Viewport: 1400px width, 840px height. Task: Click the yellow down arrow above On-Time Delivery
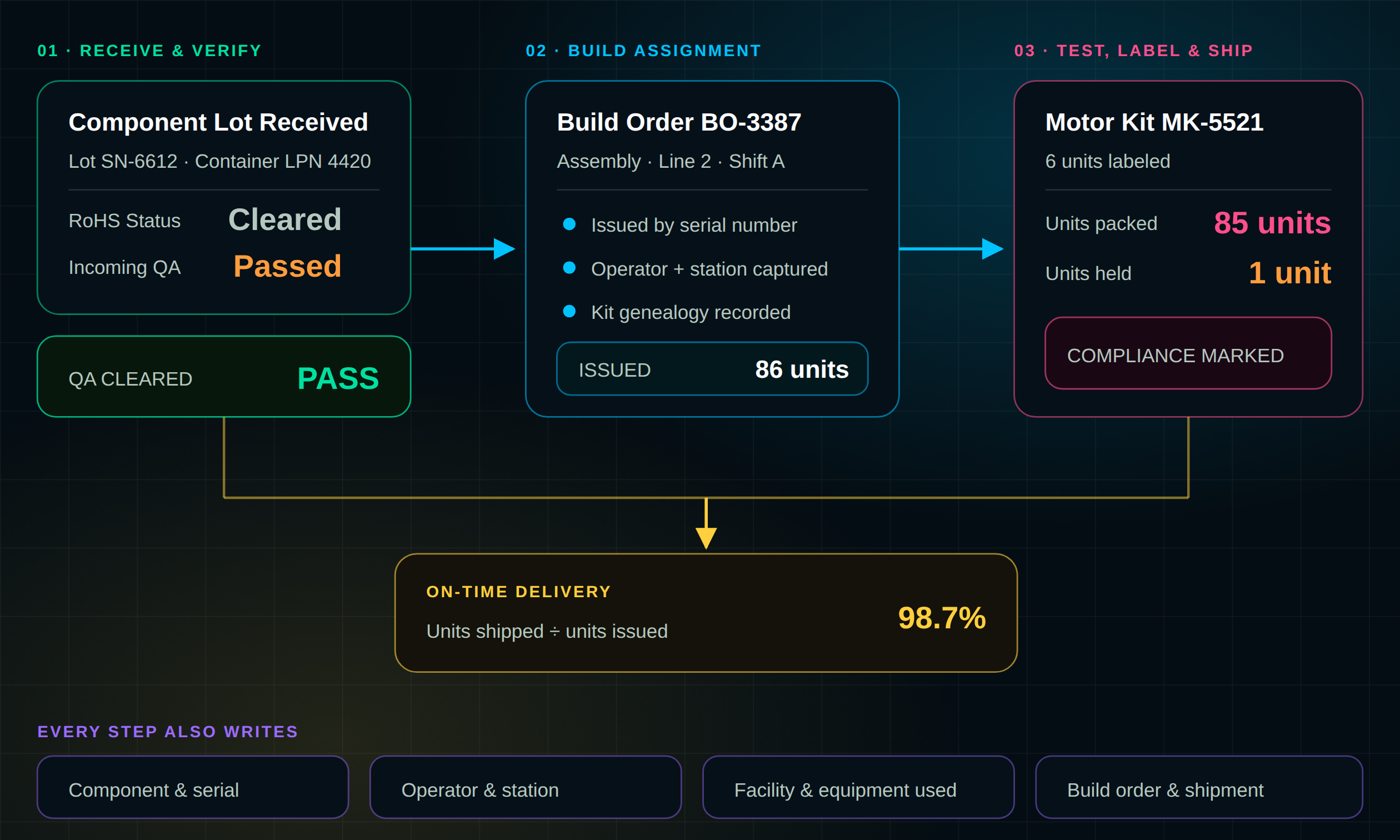coord(706,523)
